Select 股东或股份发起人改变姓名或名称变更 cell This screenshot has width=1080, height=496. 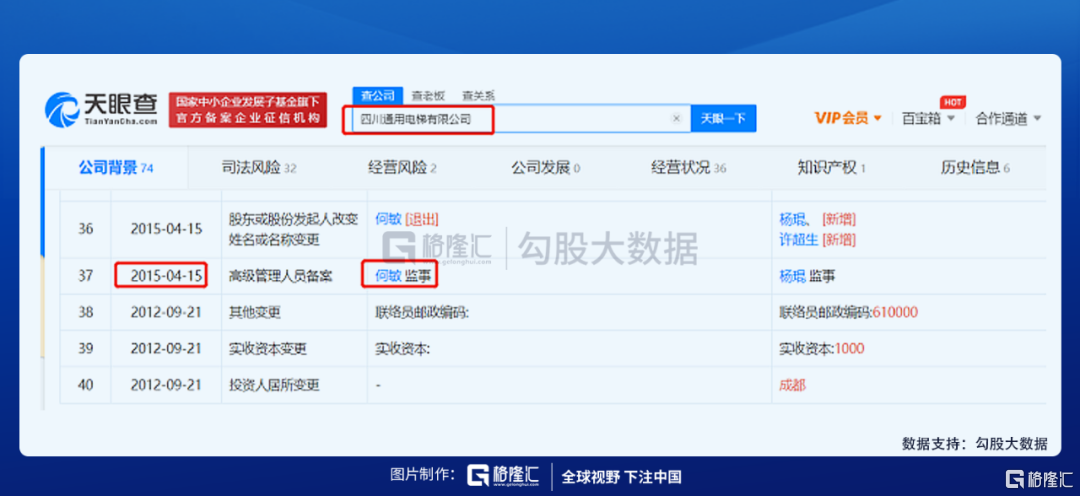[293, 229]
